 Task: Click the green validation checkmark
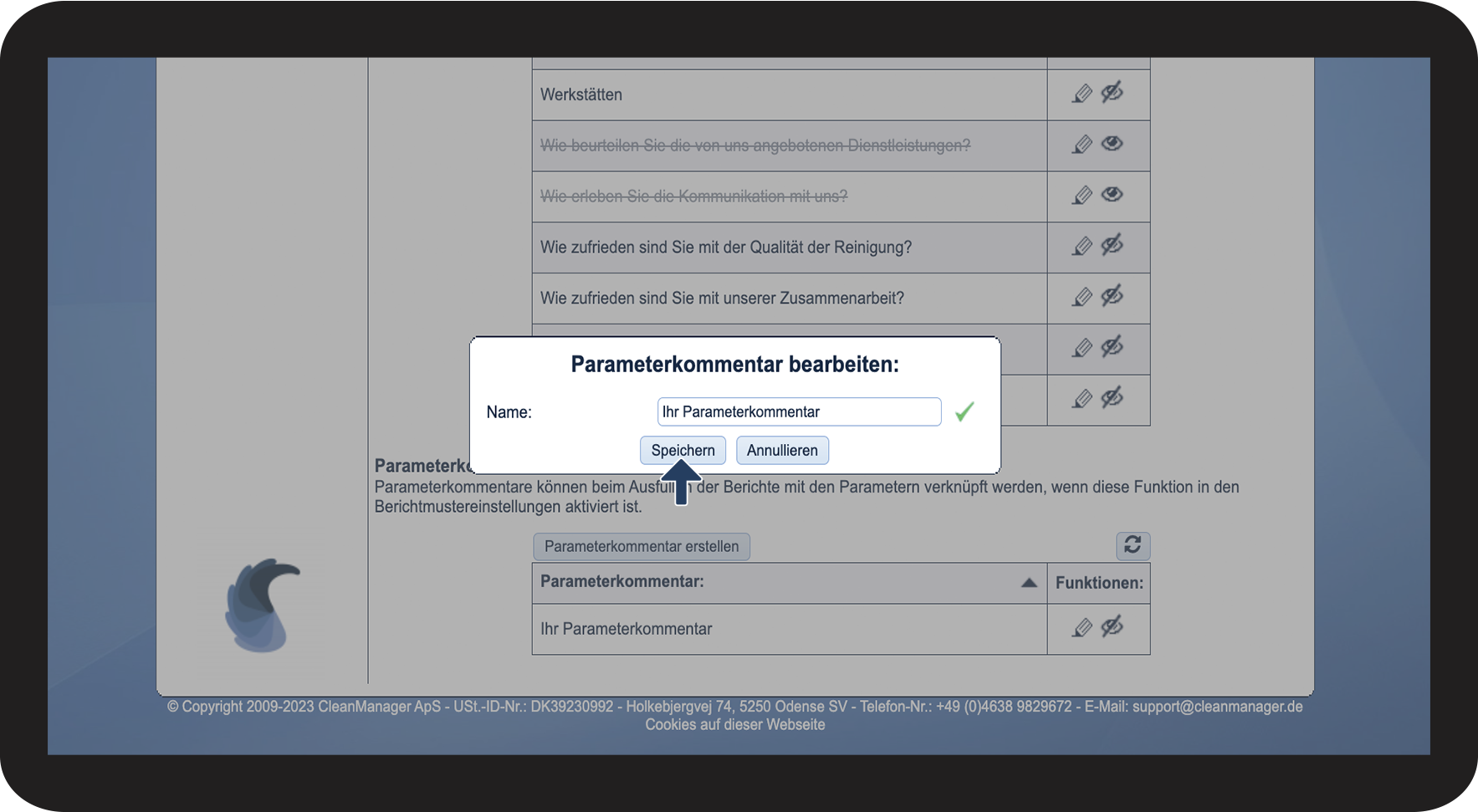[x=964, y=411]
